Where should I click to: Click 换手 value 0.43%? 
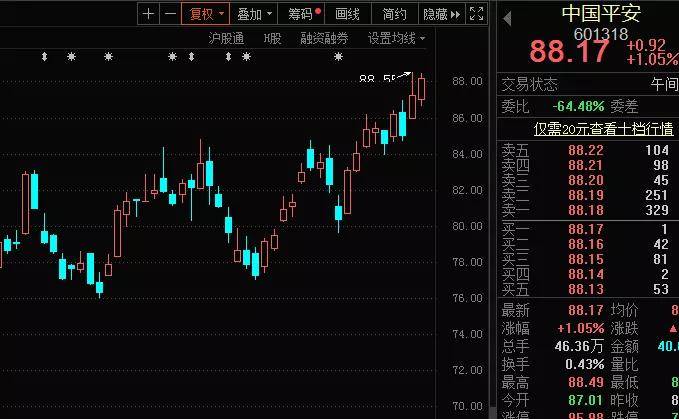point(584,364)
